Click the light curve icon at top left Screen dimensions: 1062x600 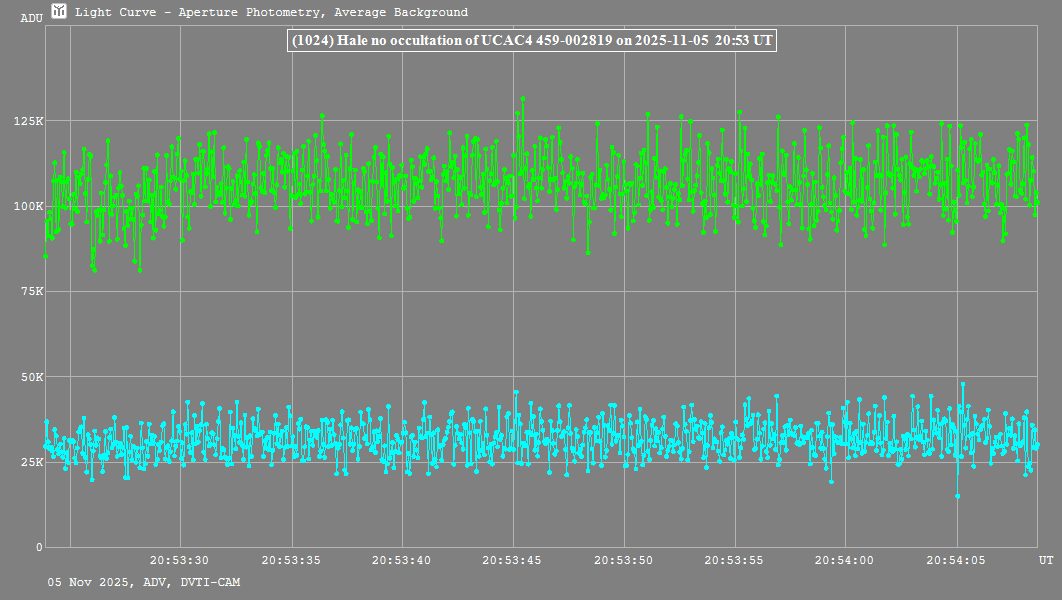pyautogui.click(x=60, y=12)
